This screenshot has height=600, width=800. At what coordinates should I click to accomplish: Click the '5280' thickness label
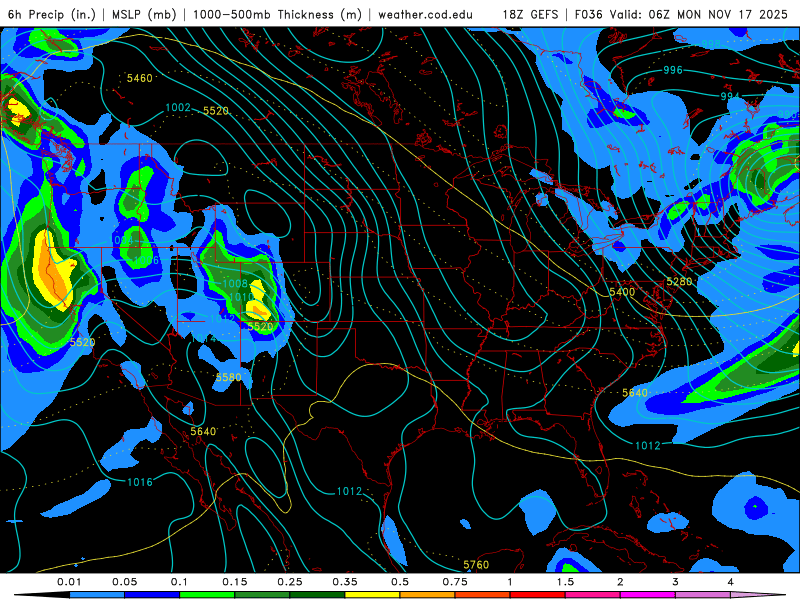pos(680,282)
